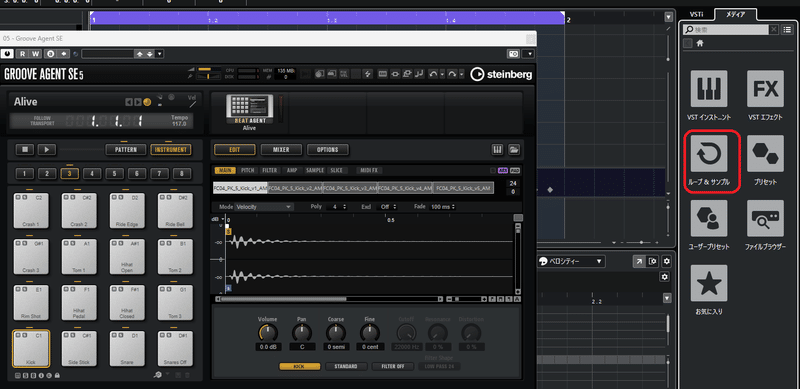
Task: Open the User Presets tile
Action: (709, 218)
